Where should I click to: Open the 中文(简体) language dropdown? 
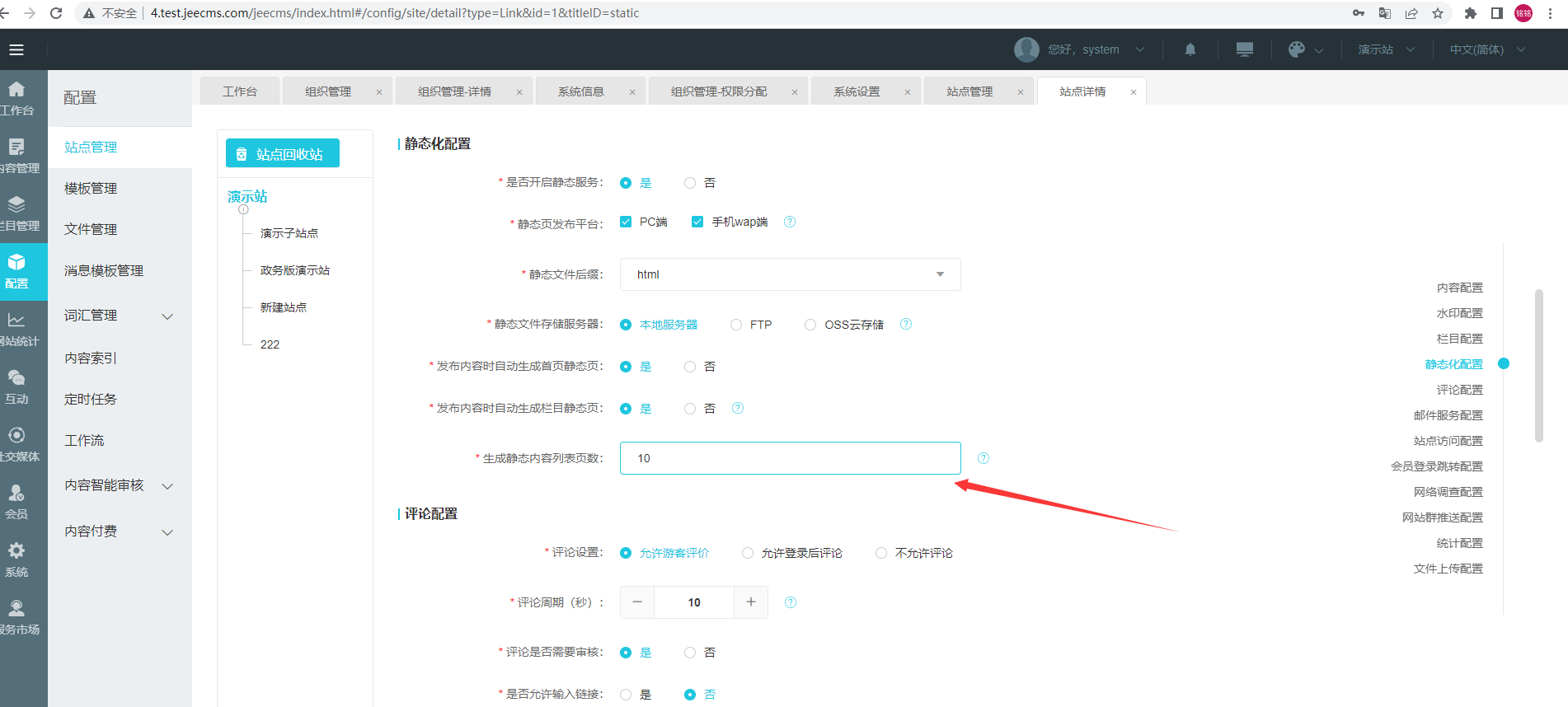tap(1488, 49)
